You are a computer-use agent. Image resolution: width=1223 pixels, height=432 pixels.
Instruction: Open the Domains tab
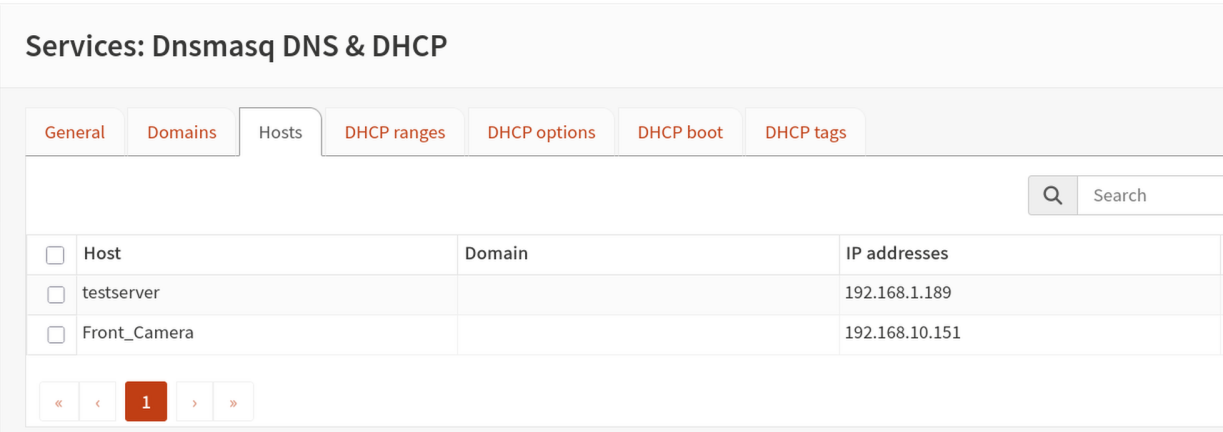coord(182,132)
